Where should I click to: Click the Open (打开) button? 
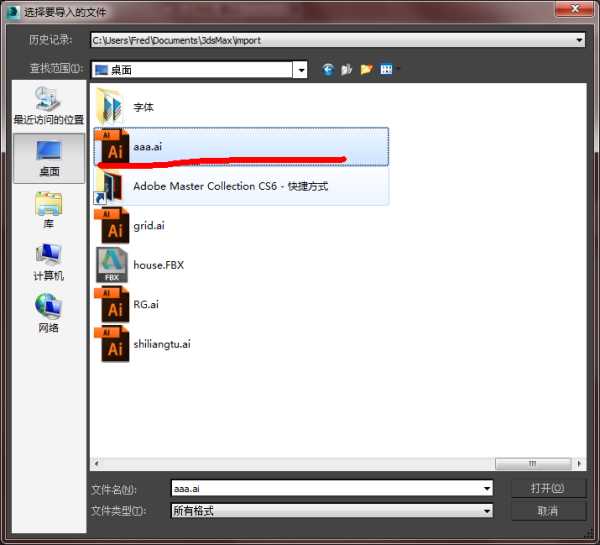pyautogui.click(x=548, y=488)
